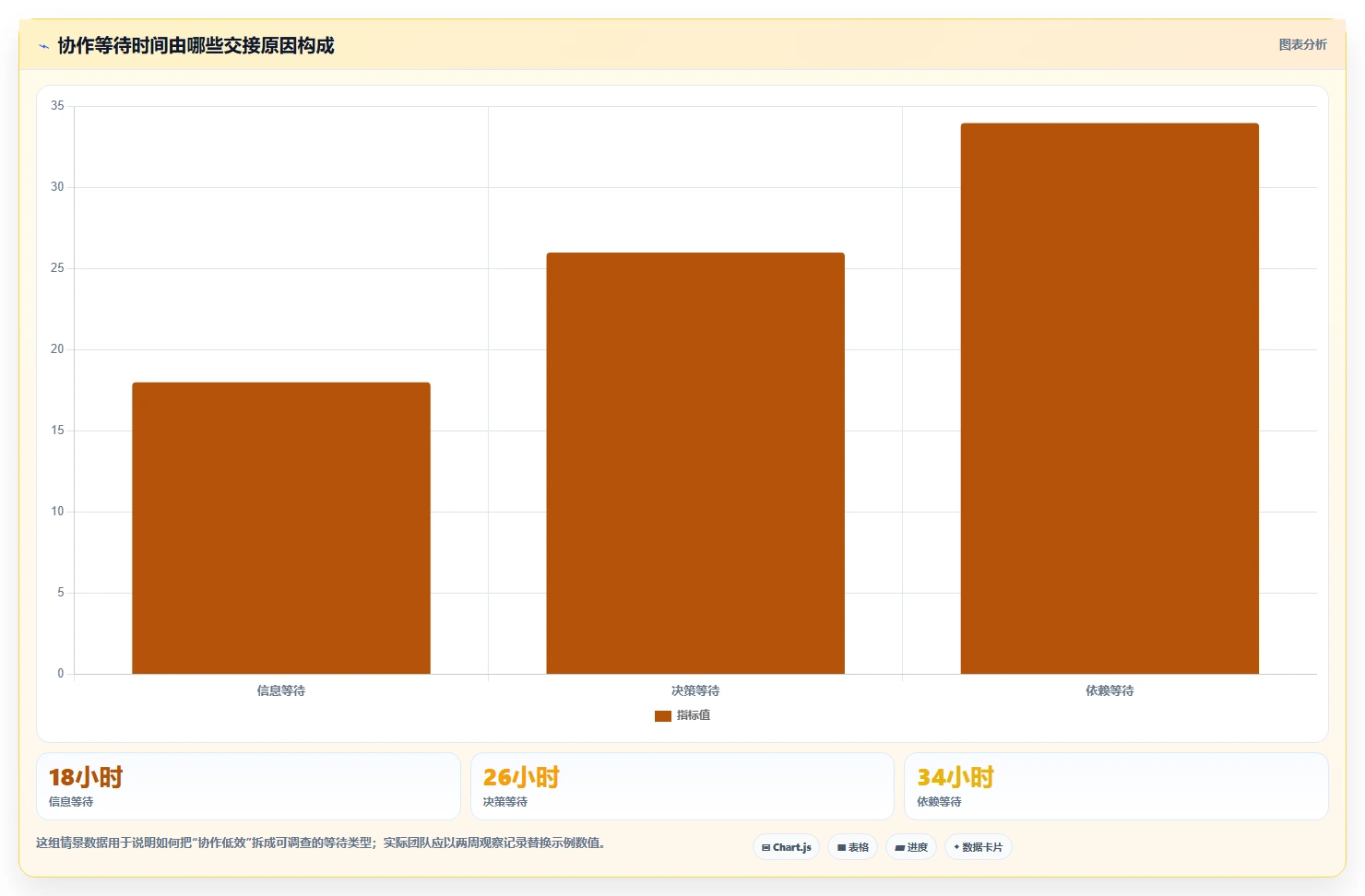Click the 34小时 stat value

(955, 777)
